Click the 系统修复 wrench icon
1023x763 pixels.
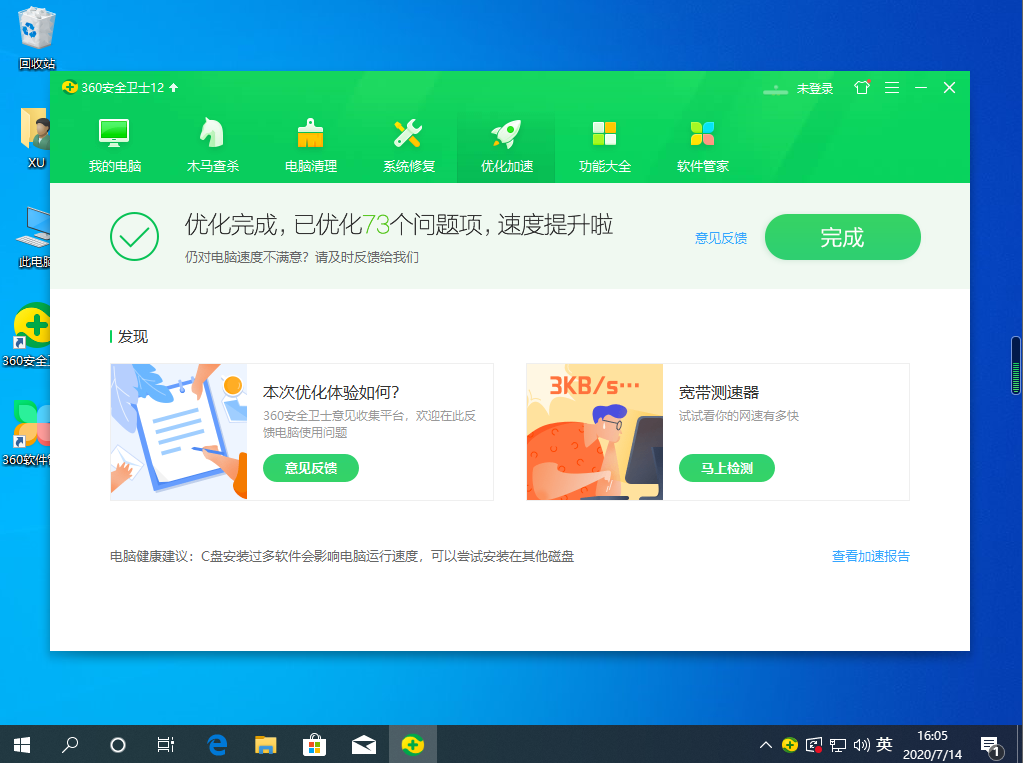coord(408,134)
